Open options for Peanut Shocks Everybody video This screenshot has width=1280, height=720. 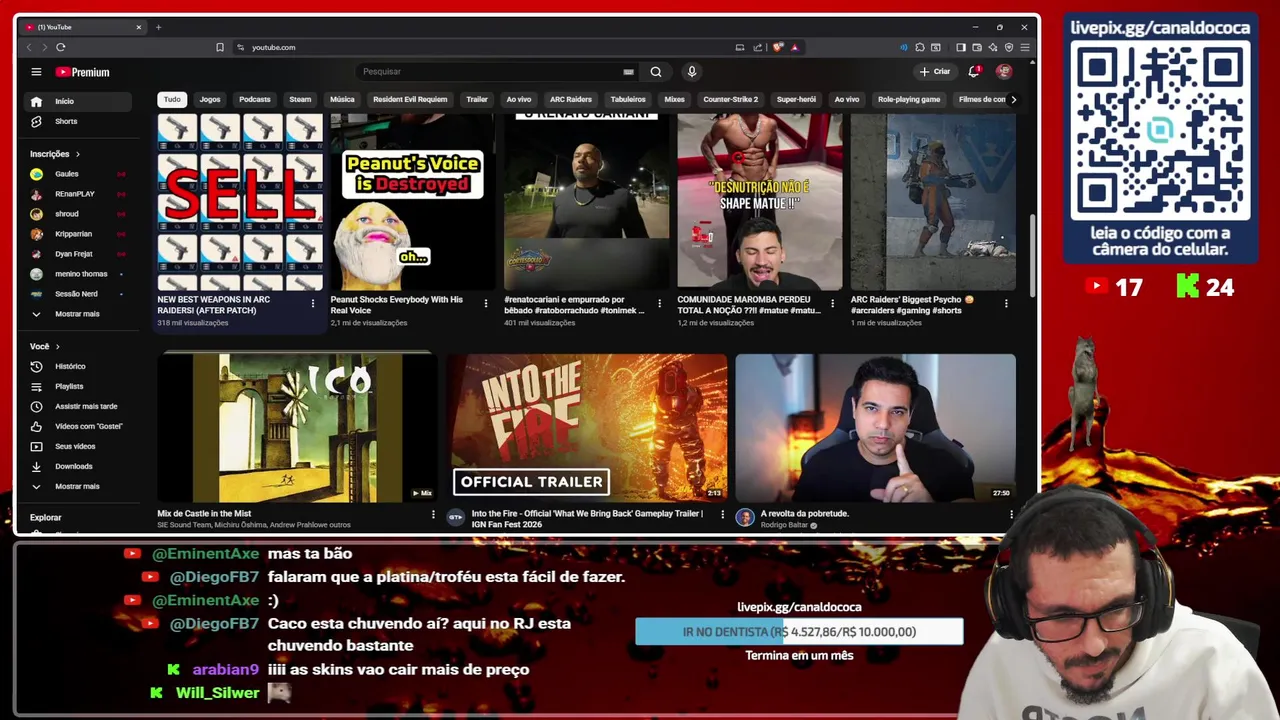486,303
